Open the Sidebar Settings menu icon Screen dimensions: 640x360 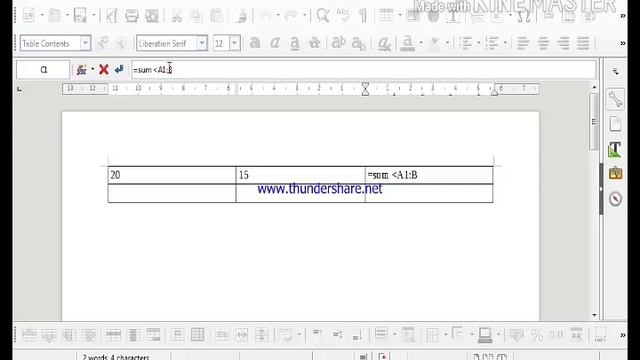coord(616,72)
